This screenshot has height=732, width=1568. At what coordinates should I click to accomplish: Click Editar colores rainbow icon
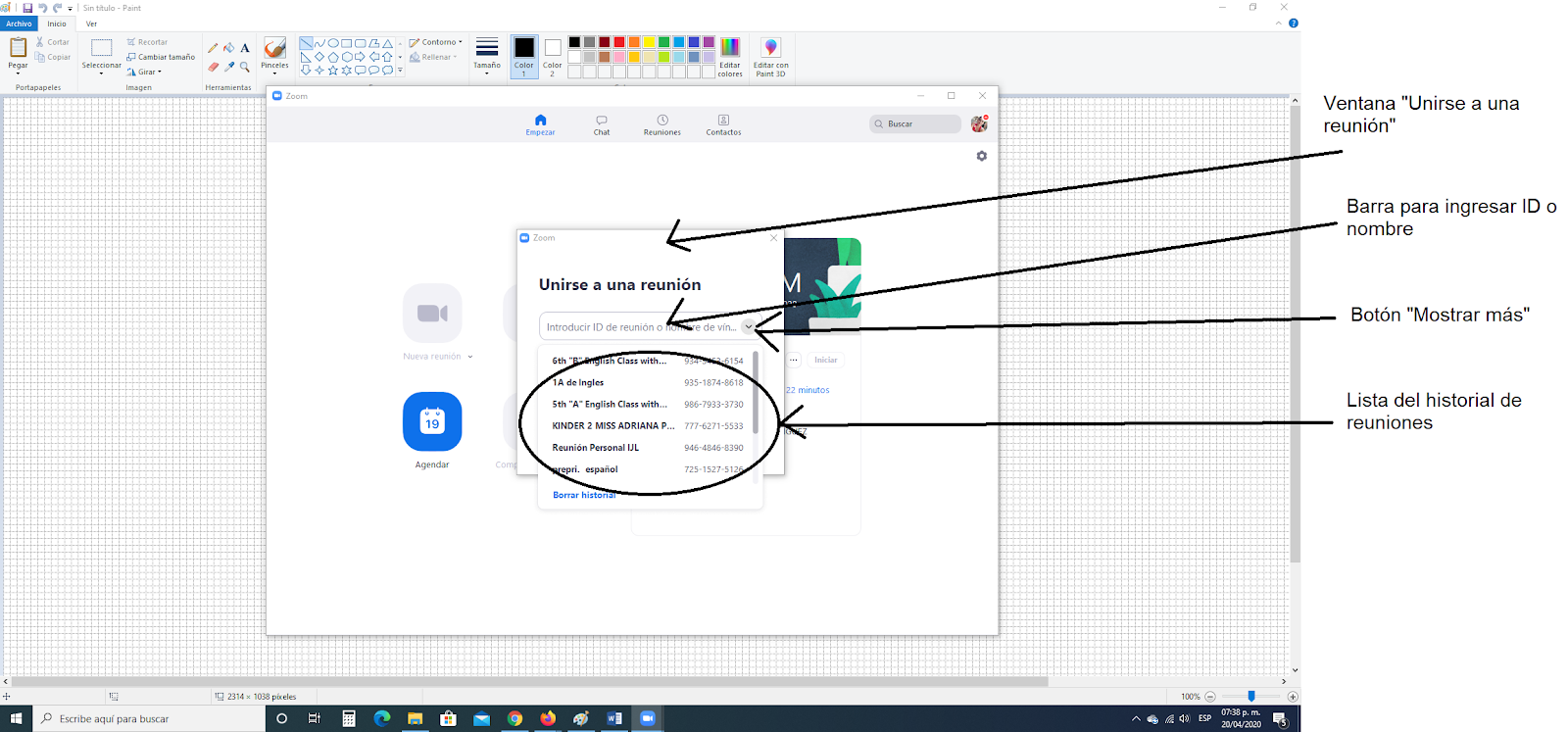(730, 47)
